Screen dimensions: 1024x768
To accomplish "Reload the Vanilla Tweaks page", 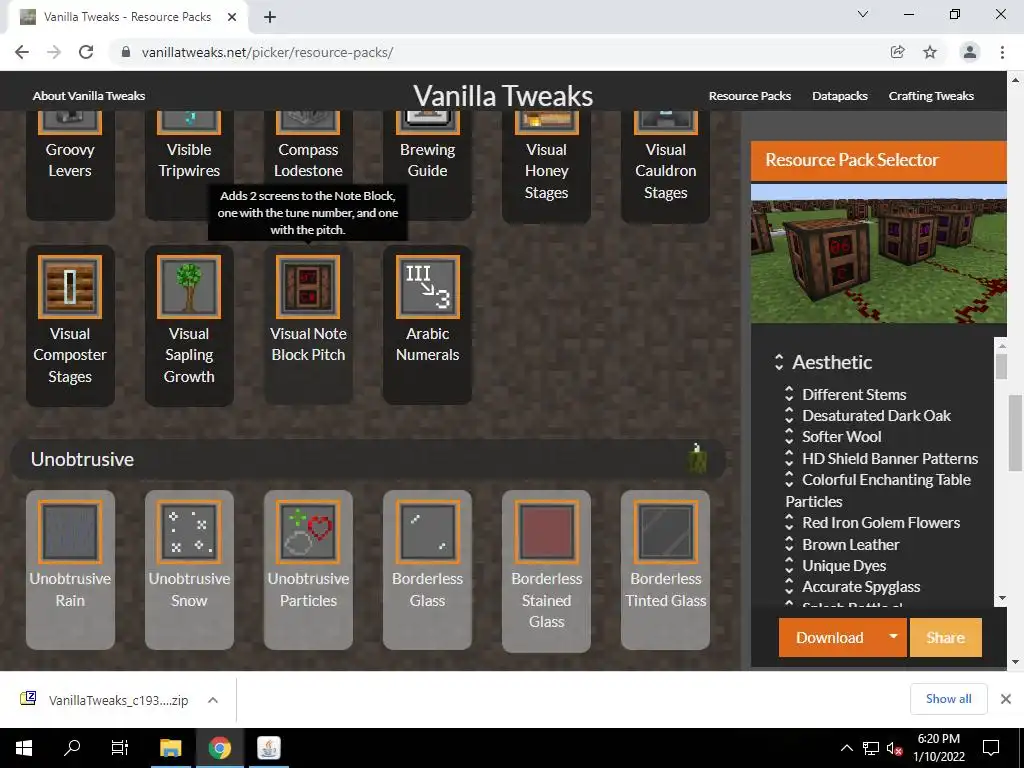I will coord(86,52).
